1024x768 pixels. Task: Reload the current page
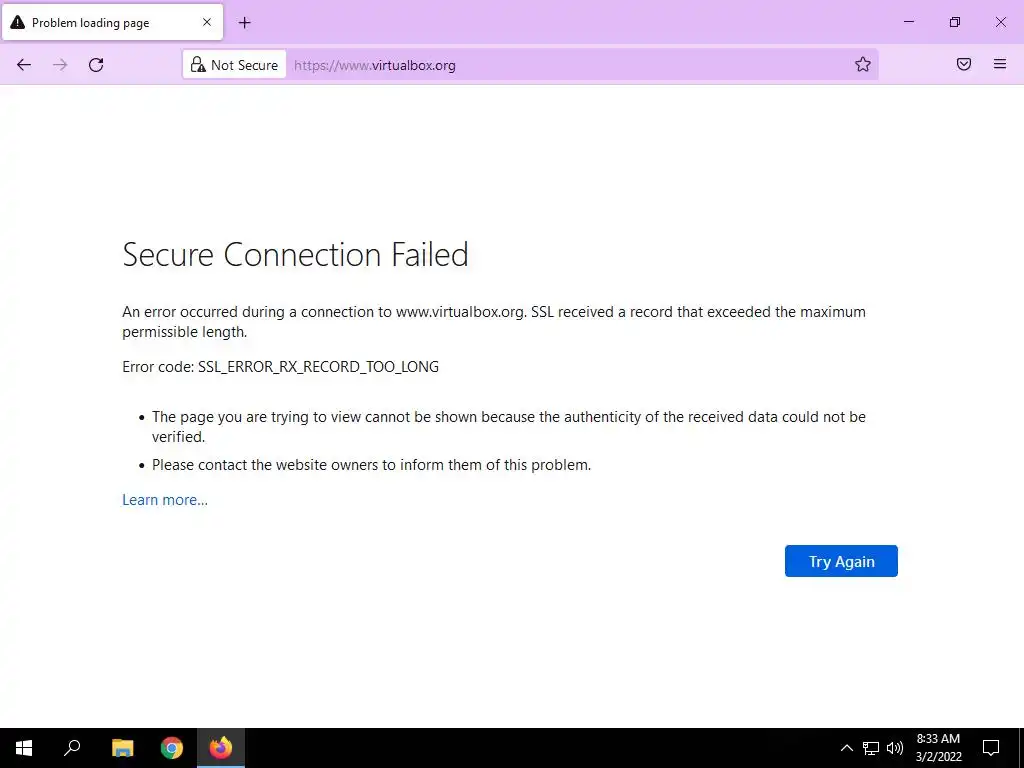[96, 65]
